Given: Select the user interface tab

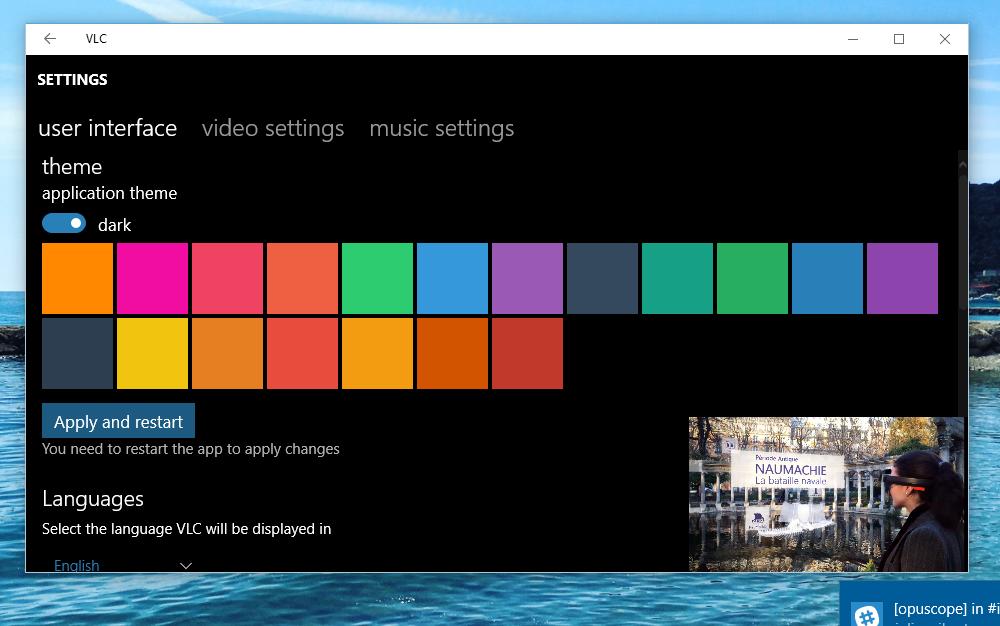Looking at the screenshot, I should pos(107,128).
